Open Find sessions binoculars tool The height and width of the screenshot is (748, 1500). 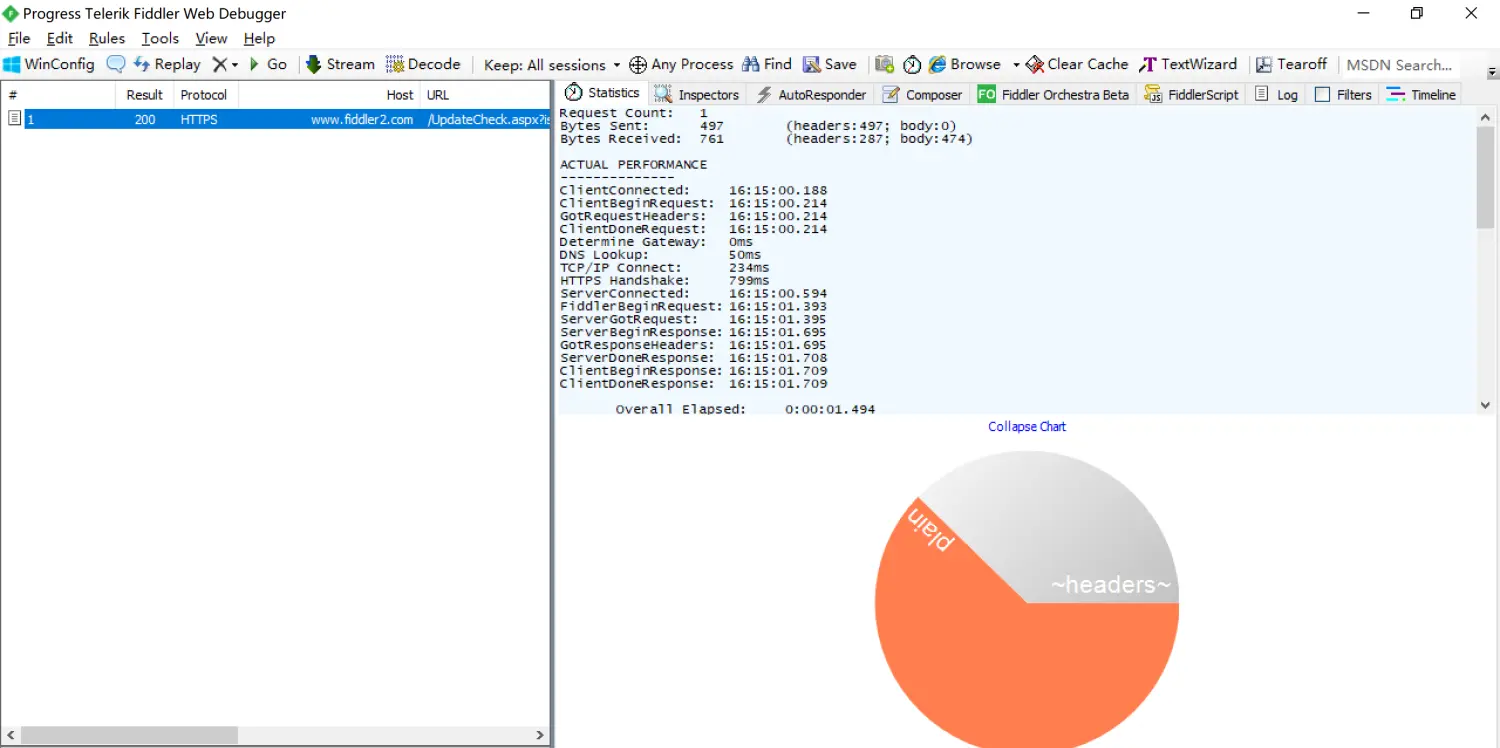(766, 64)
